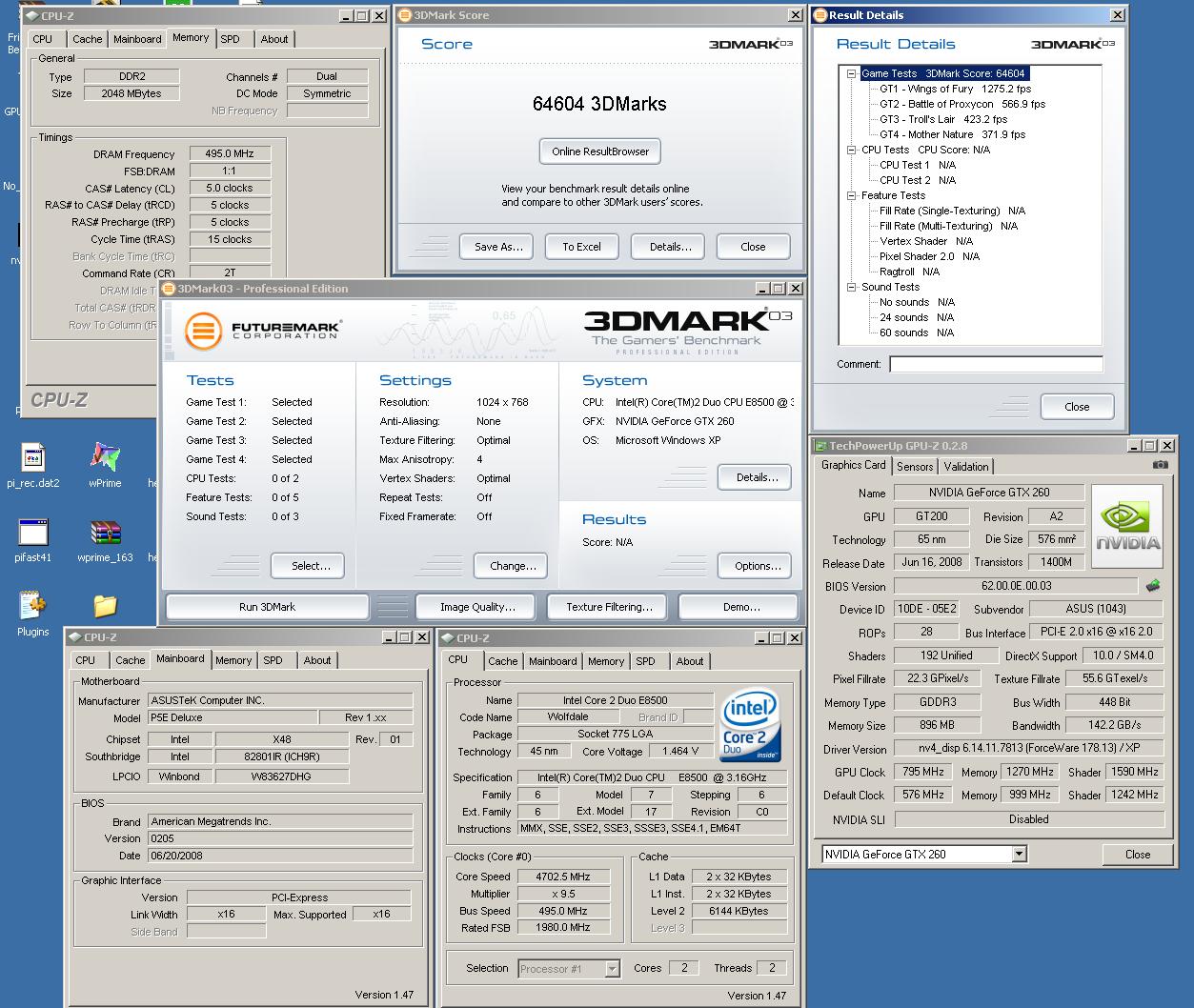Click the Driver Version field in GPU-Z
The height and width of the screenshot is (1008, 1194).
coord(1028,749)
